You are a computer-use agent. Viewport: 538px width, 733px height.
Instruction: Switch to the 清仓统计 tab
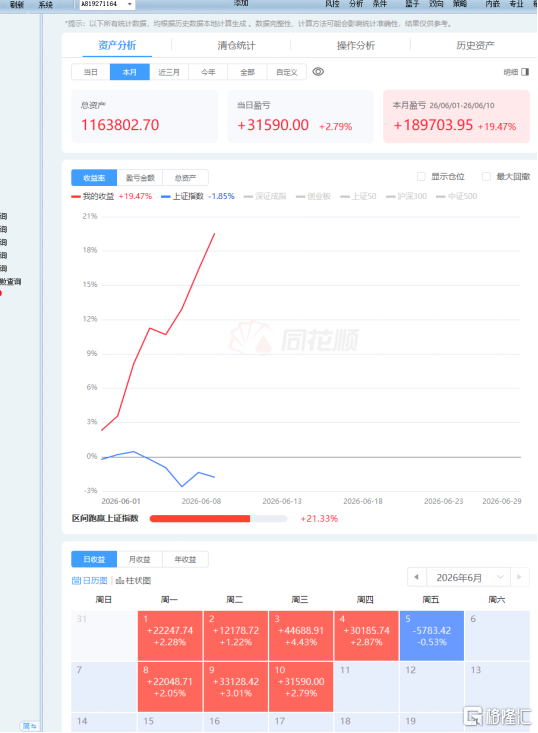pos(236,45)
